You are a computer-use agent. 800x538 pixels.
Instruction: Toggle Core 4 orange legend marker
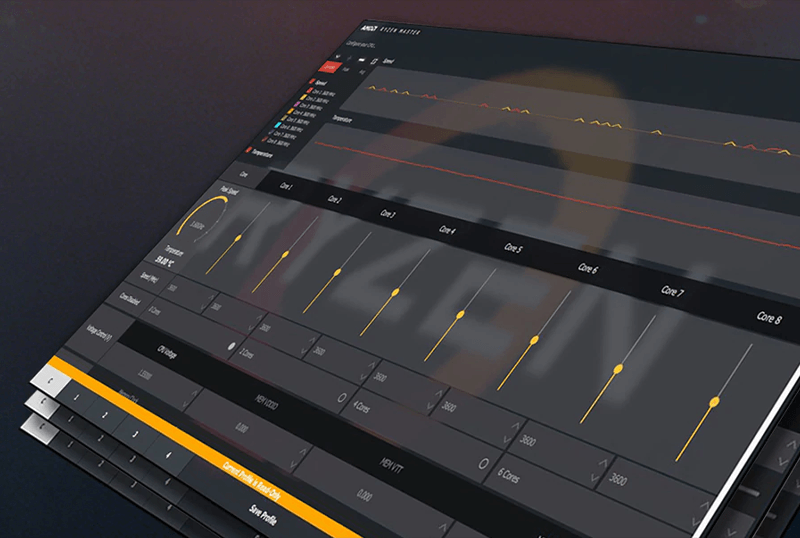pos(290,111)
